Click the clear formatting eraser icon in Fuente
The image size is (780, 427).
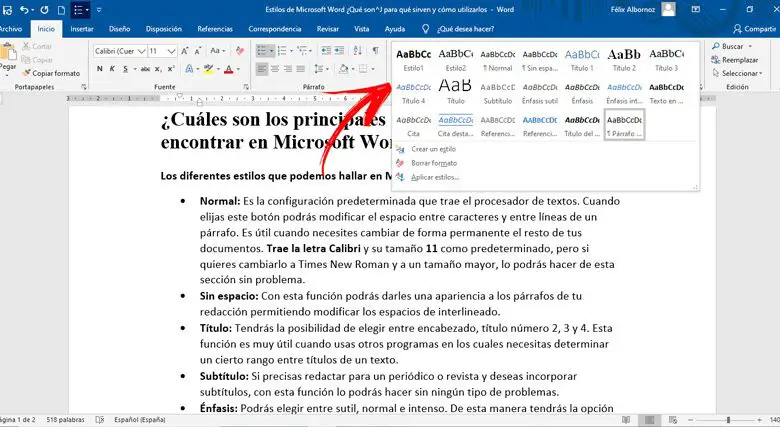click(x=240, y=51)
